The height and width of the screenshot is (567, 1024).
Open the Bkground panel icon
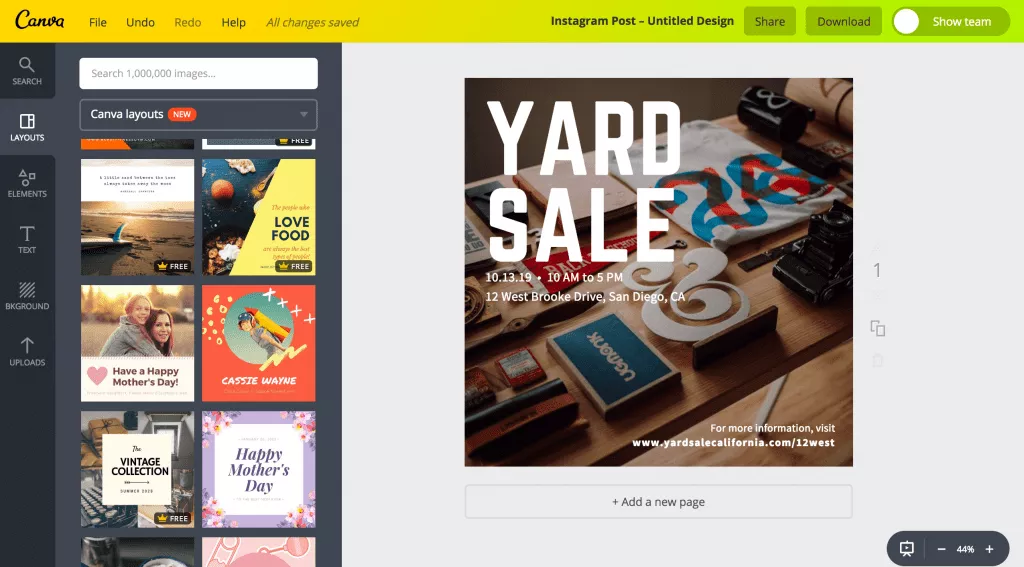tap(27, 296)
